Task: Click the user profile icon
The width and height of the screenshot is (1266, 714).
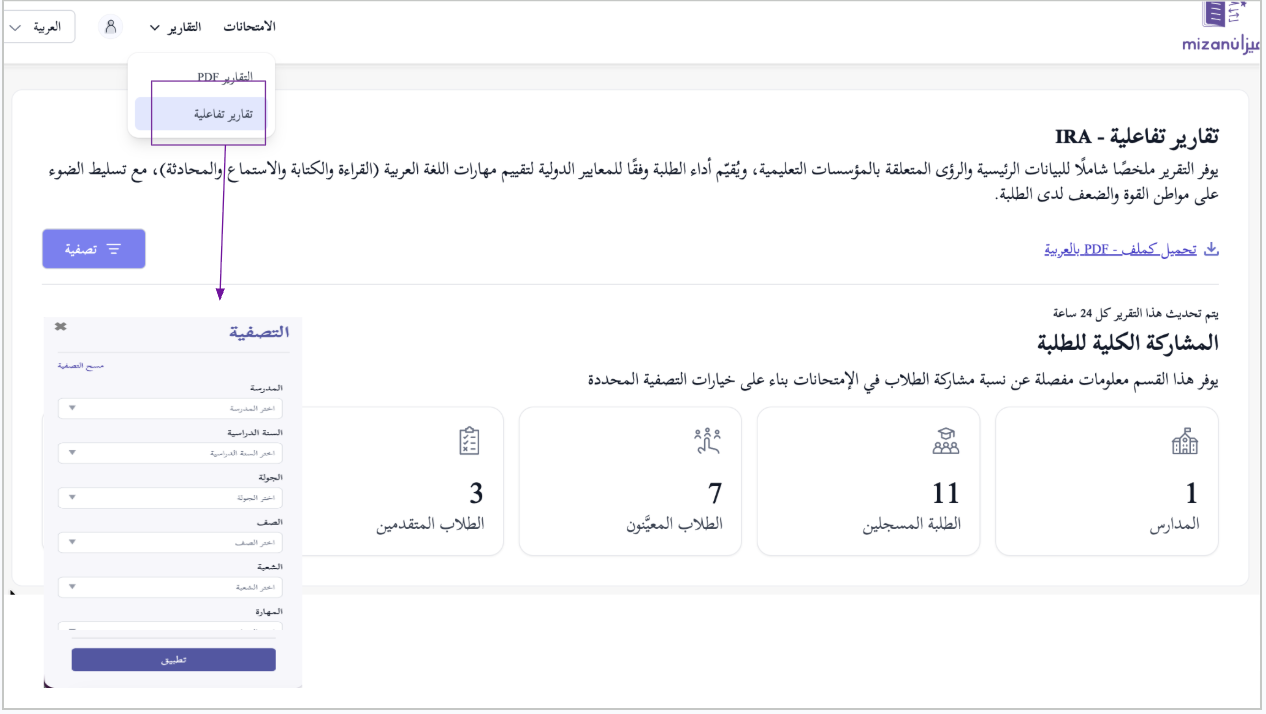Action: click(111, 27)
